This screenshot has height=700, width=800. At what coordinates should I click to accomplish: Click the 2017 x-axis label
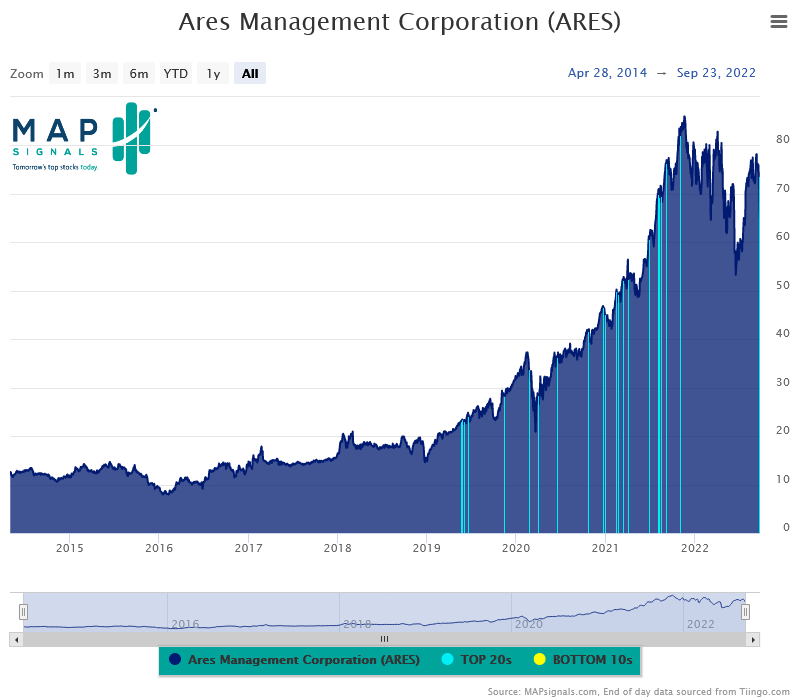(248, 548)
